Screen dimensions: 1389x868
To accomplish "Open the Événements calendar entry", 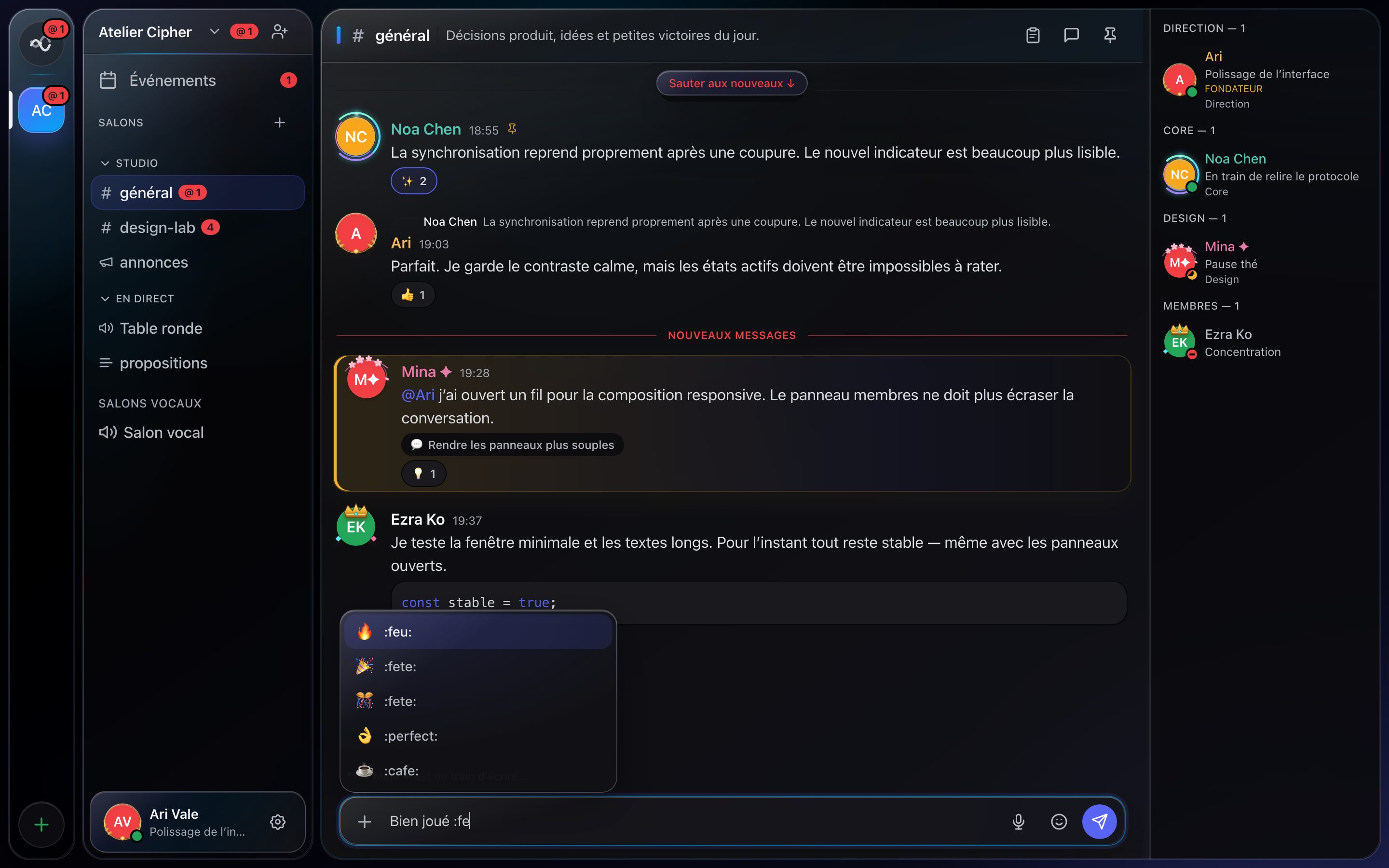I will click(x=198, y=81).
